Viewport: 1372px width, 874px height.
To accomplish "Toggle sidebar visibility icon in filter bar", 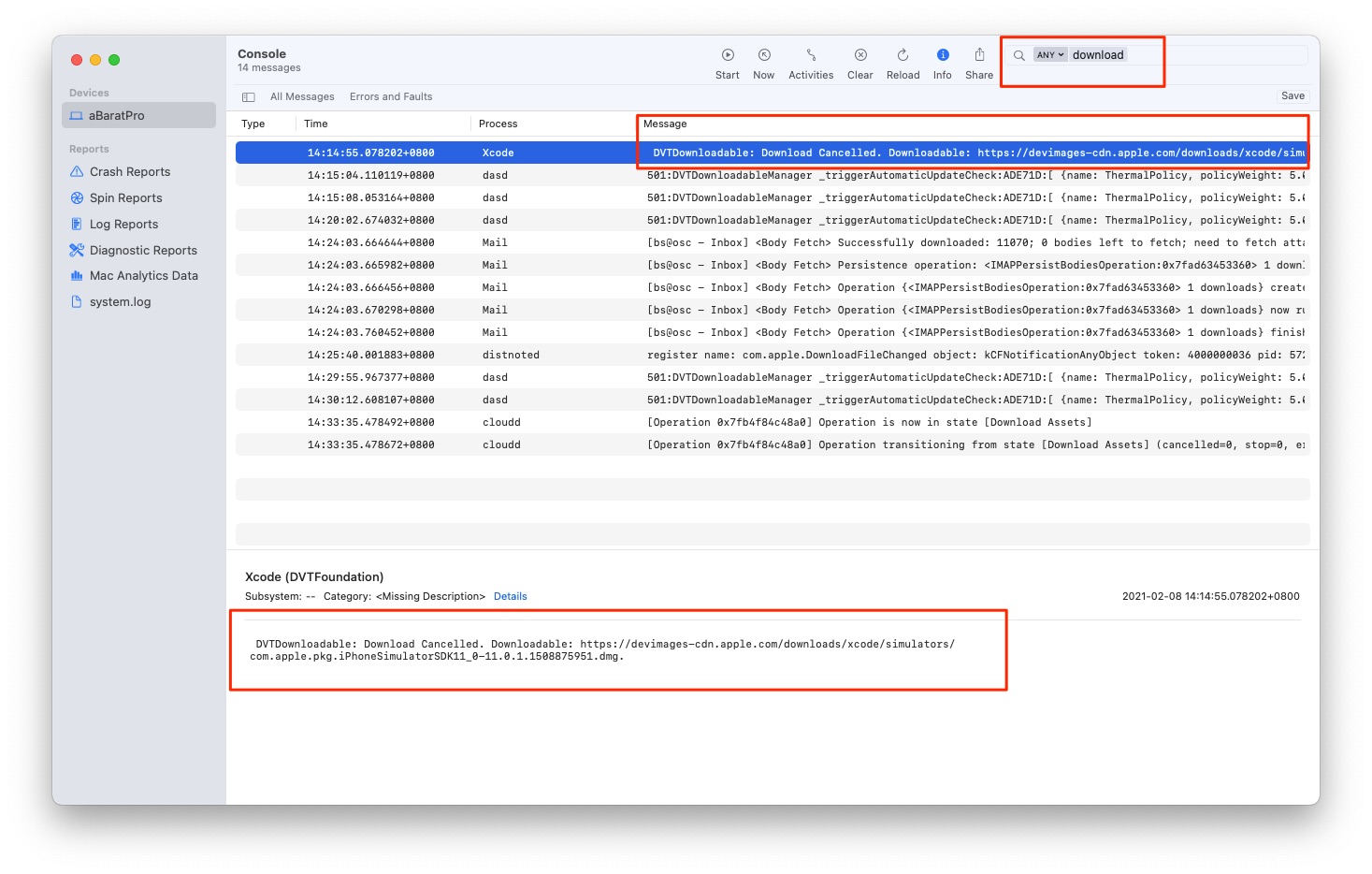I will coord(249,97).
